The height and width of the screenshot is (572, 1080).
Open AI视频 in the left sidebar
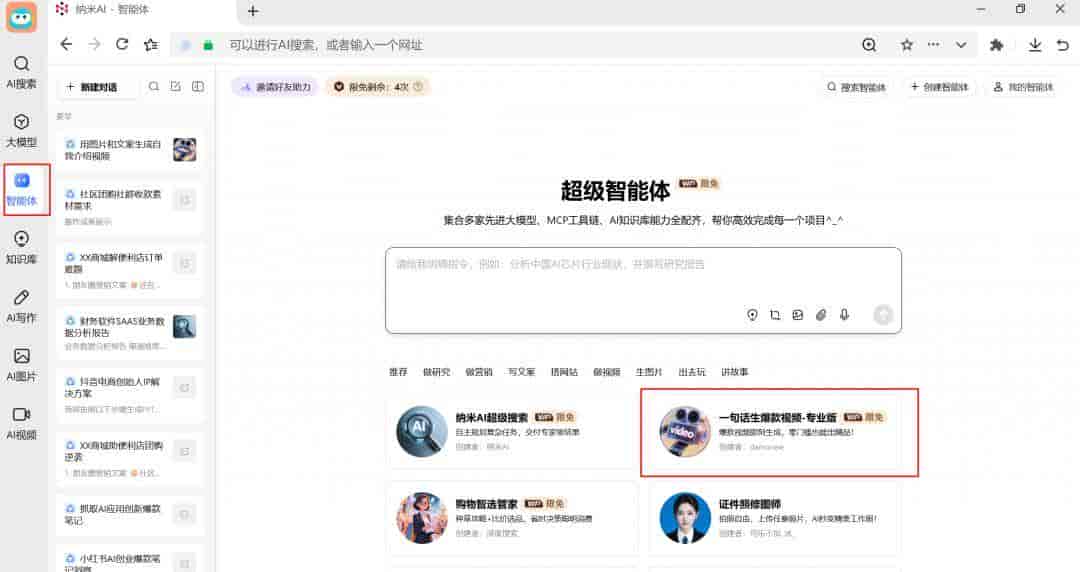pyautogui.click(x=21, y=424)
